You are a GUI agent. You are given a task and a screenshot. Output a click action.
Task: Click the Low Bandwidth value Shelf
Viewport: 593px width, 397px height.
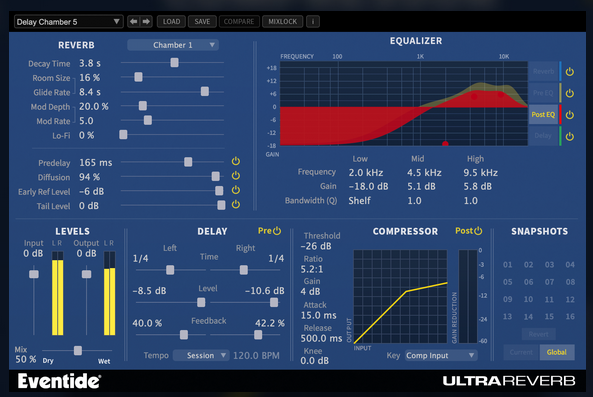point(359,200)
